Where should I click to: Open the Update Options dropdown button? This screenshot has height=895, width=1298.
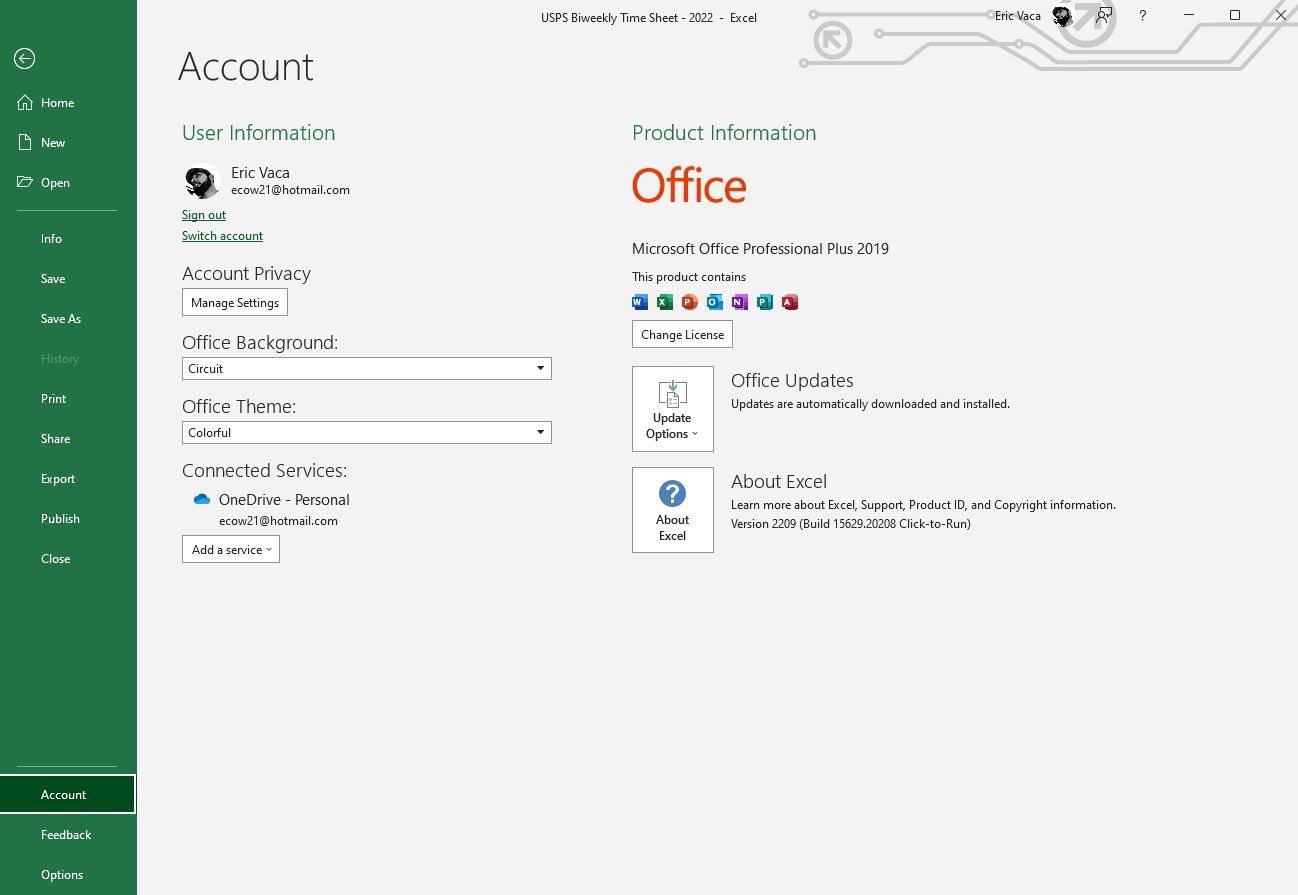(673, 409)
